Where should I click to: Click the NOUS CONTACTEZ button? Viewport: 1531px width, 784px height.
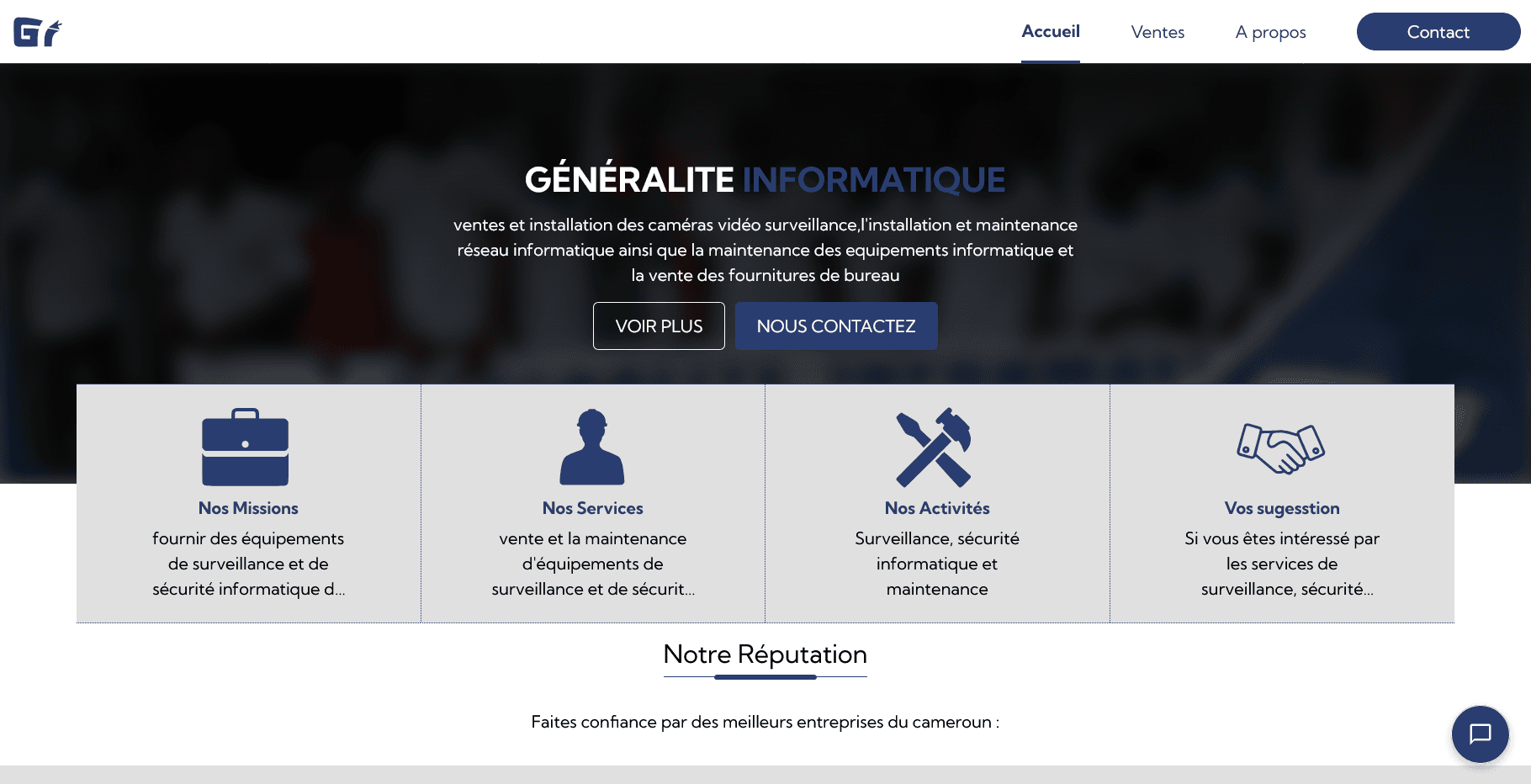(x=836, y=326)
